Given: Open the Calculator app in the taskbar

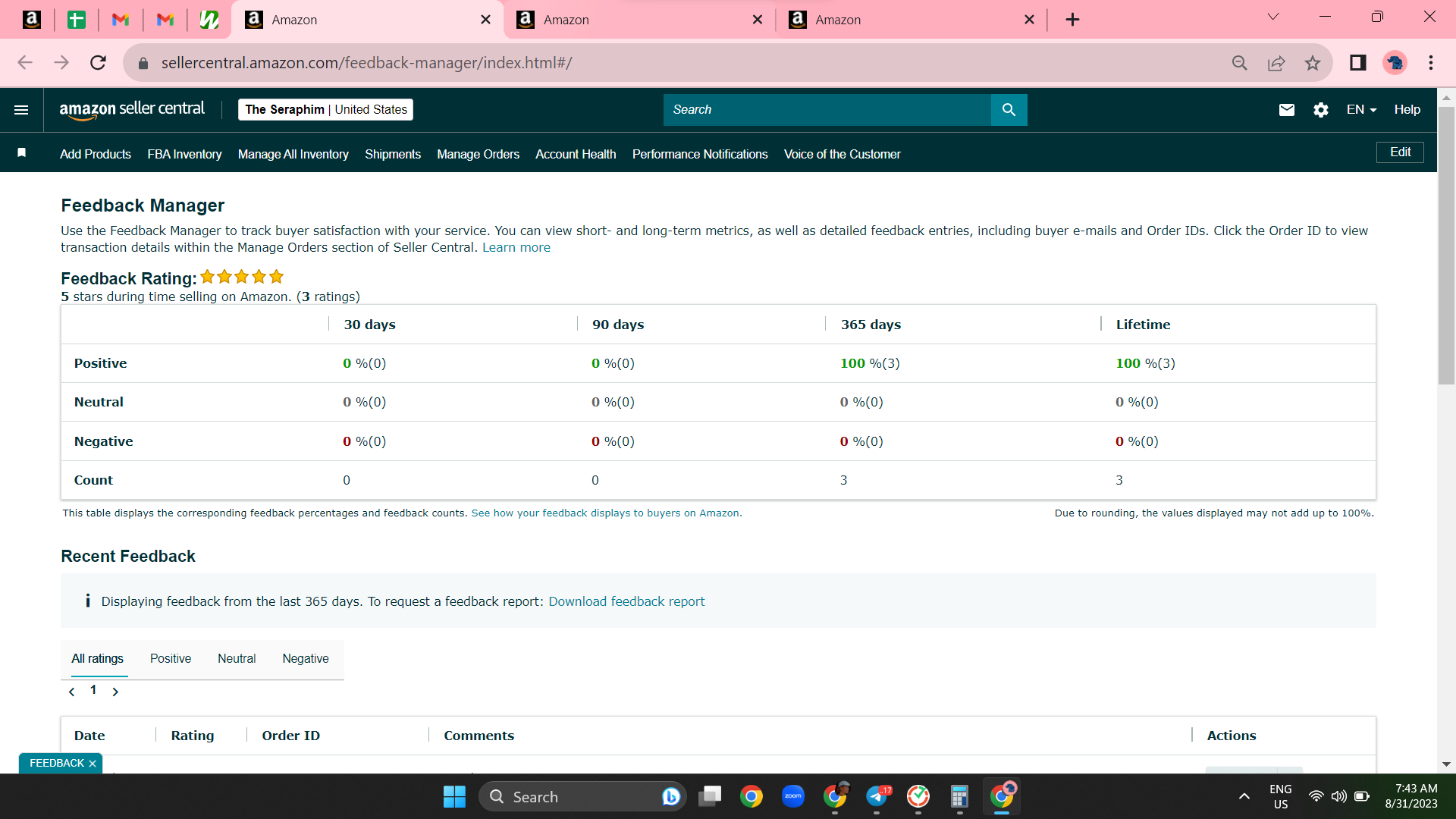Looking at the screenshot, I should (959, 797).
